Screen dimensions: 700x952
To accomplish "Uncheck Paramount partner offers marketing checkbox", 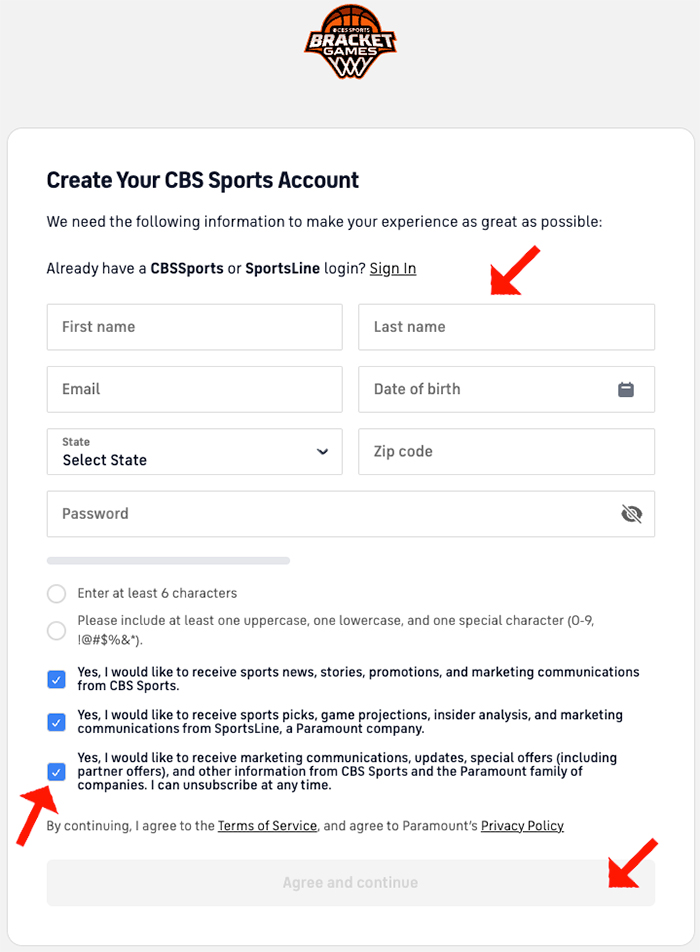I will click(56, 771).
